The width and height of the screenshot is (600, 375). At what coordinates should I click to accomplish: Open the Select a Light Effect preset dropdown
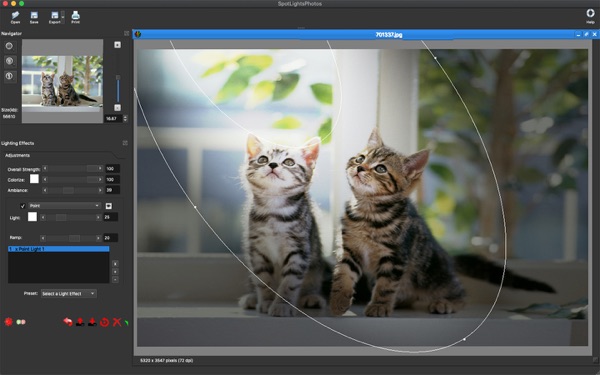pos(69,293)
